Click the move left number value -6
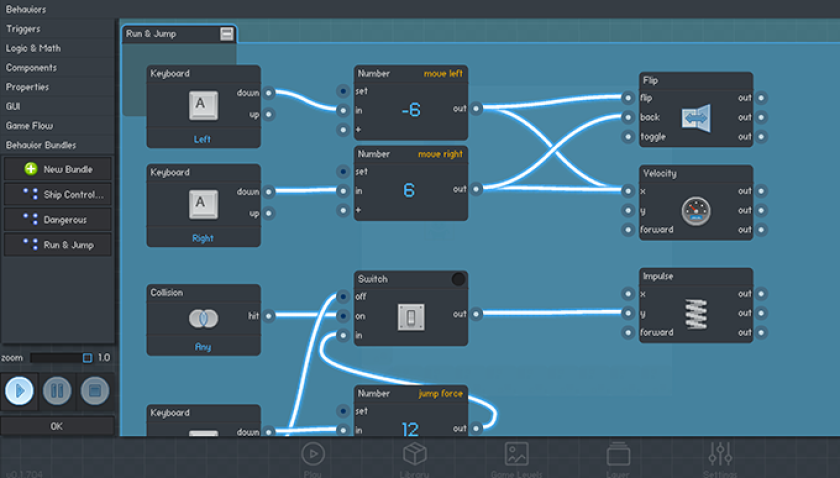 pos(410,111)
